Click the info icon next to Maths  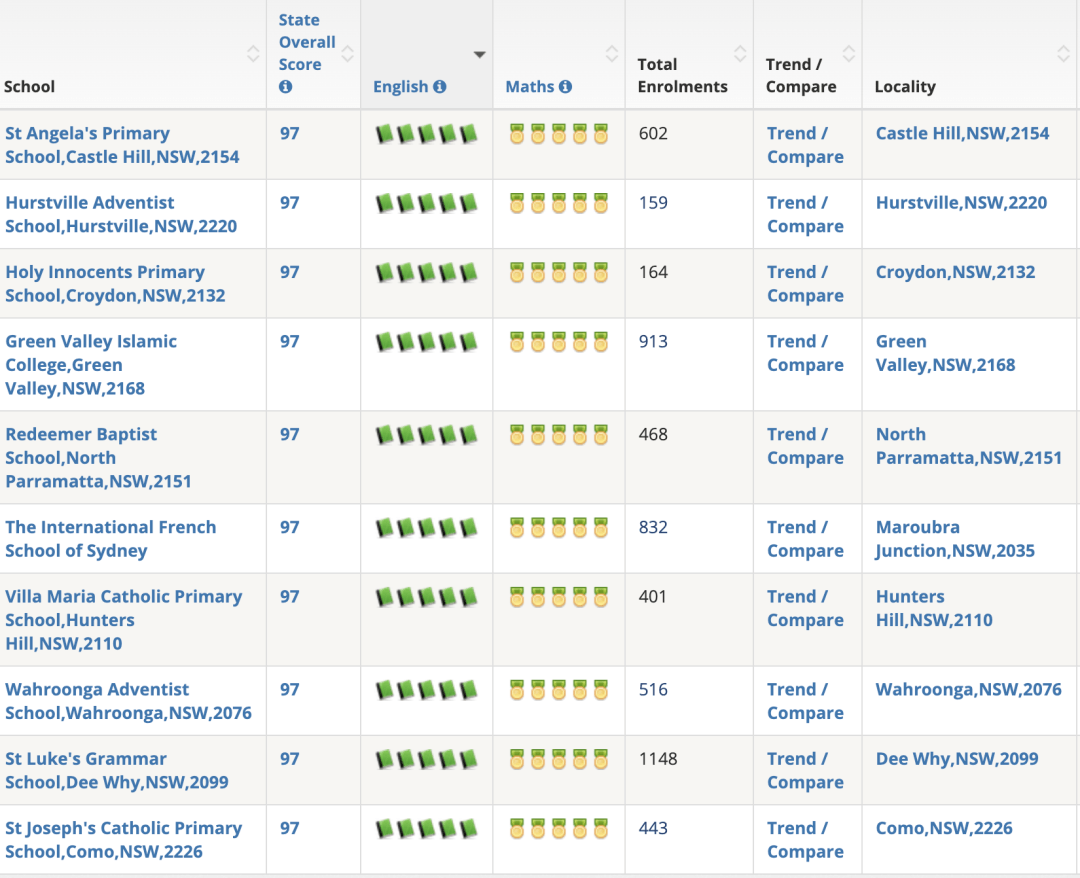565,87
